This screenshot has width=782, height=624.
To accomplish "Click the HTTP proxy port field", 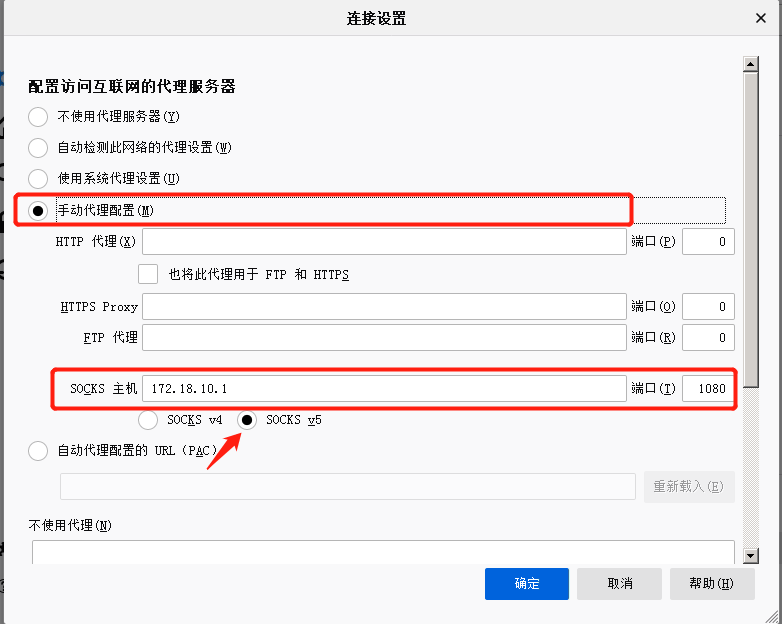I will click(x=708, y=242).
